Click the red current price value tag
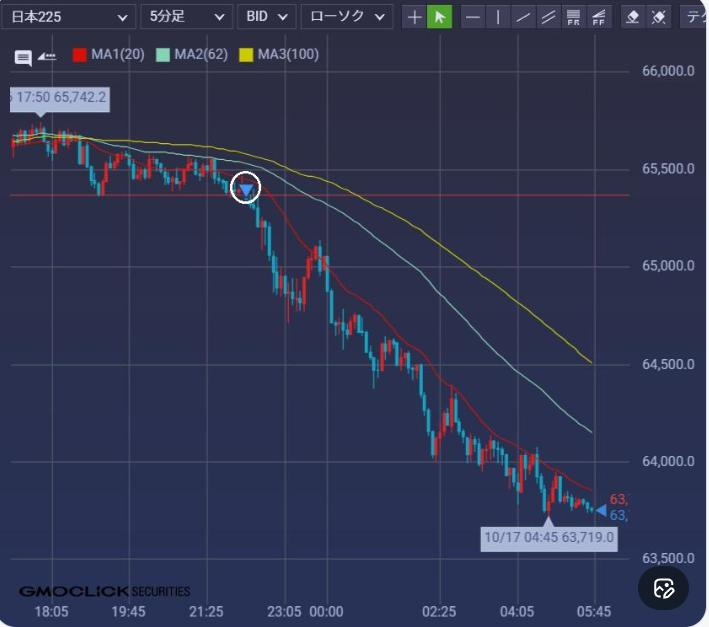This screenshot has height=627, width=709. pyautogui.click(x=619, y=500)
